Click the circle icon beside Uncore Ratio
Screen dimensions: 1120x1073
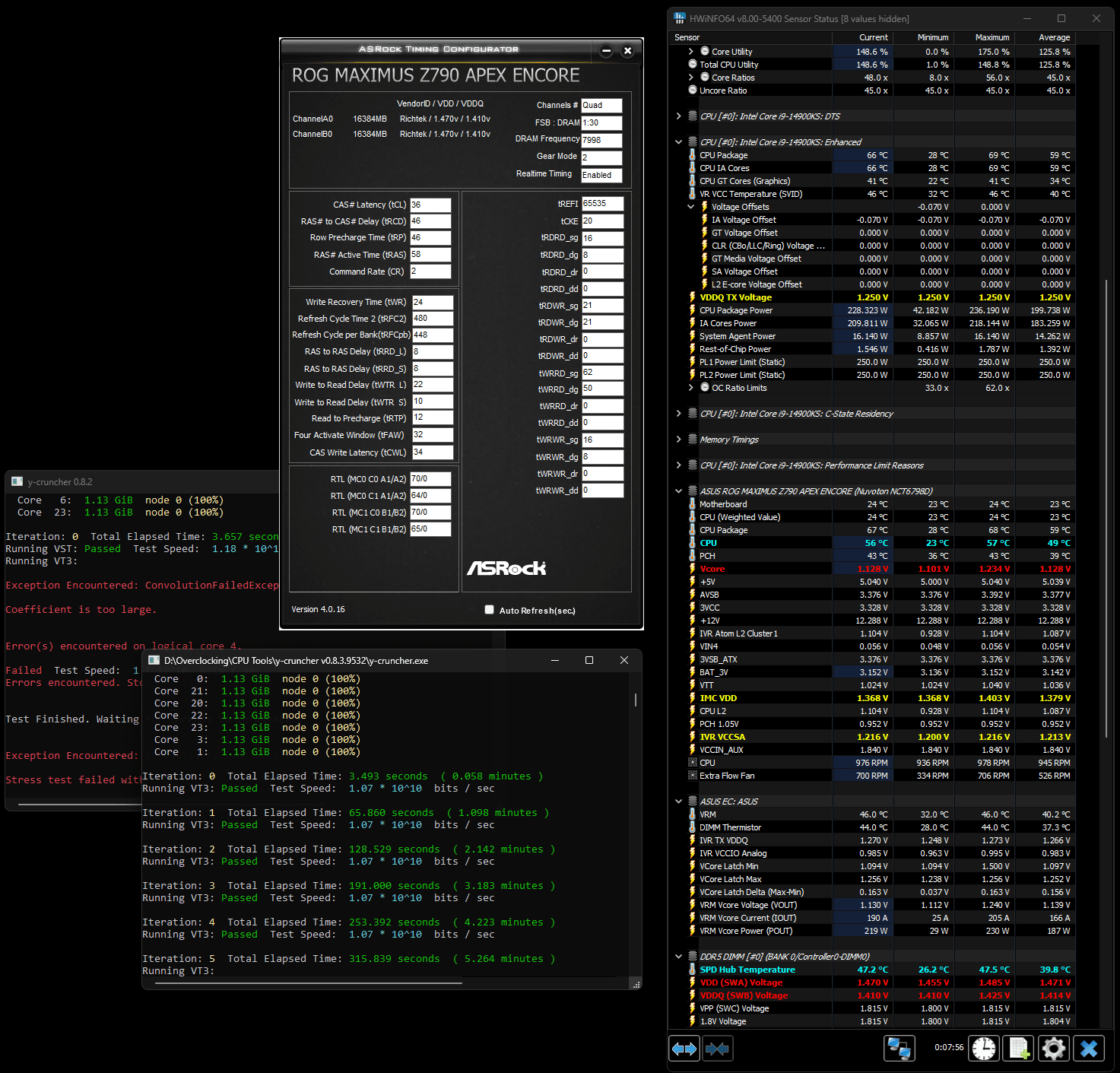click(x=692, y=90)
